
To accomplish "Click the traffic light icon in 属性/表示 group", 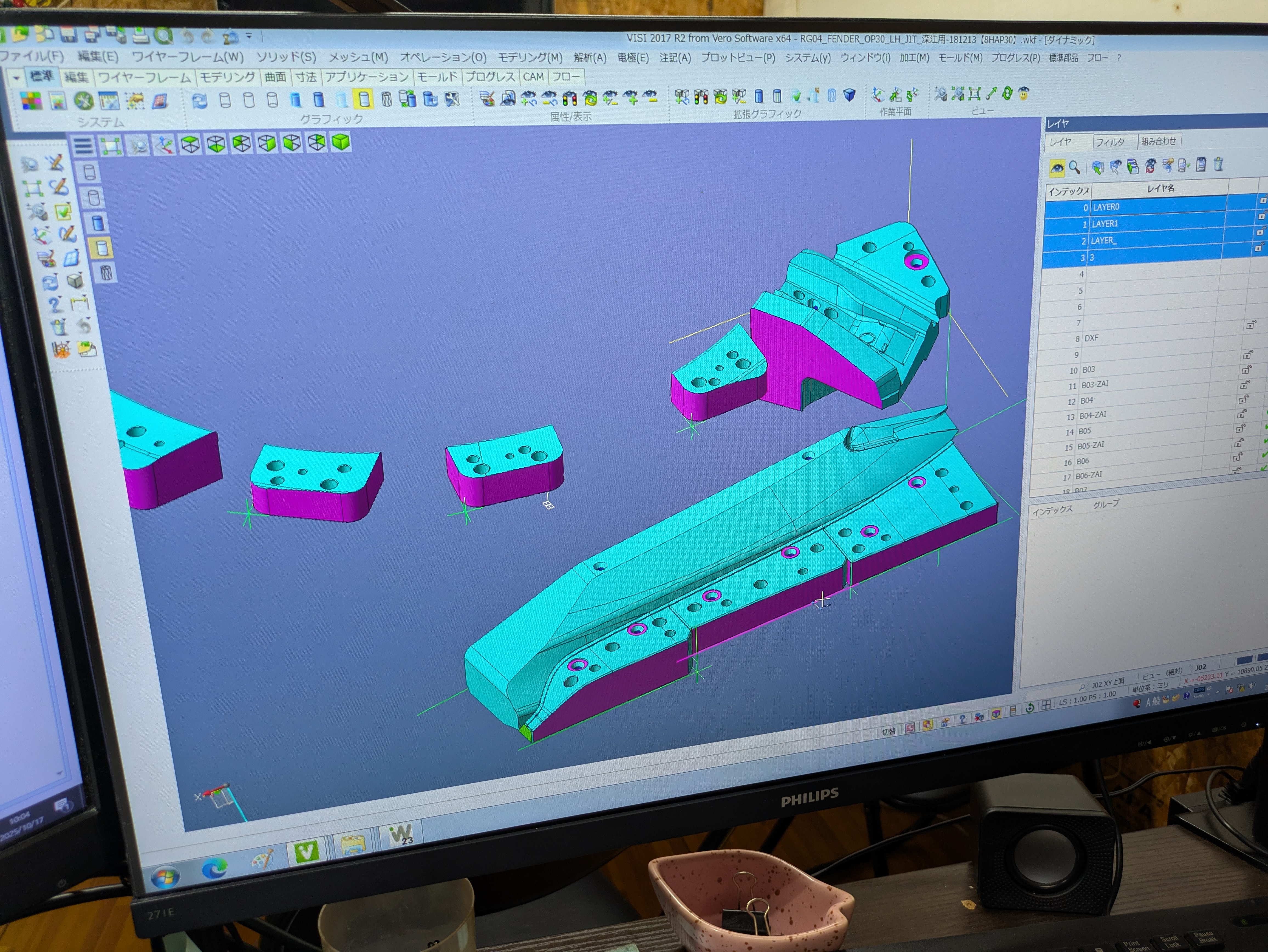I will point(569,98).
